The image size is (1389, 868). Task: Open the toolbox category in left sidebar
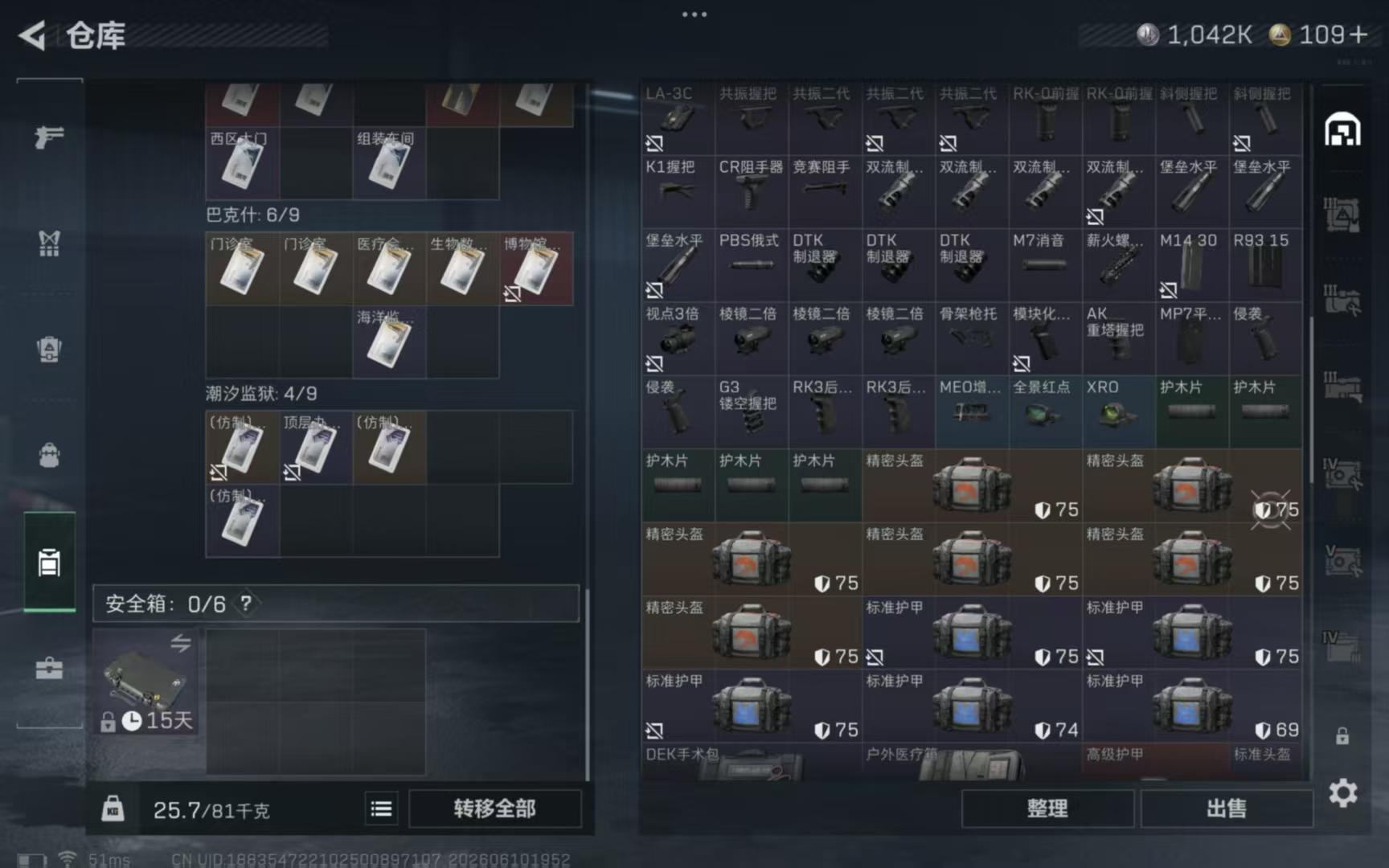tap(49, 668)
